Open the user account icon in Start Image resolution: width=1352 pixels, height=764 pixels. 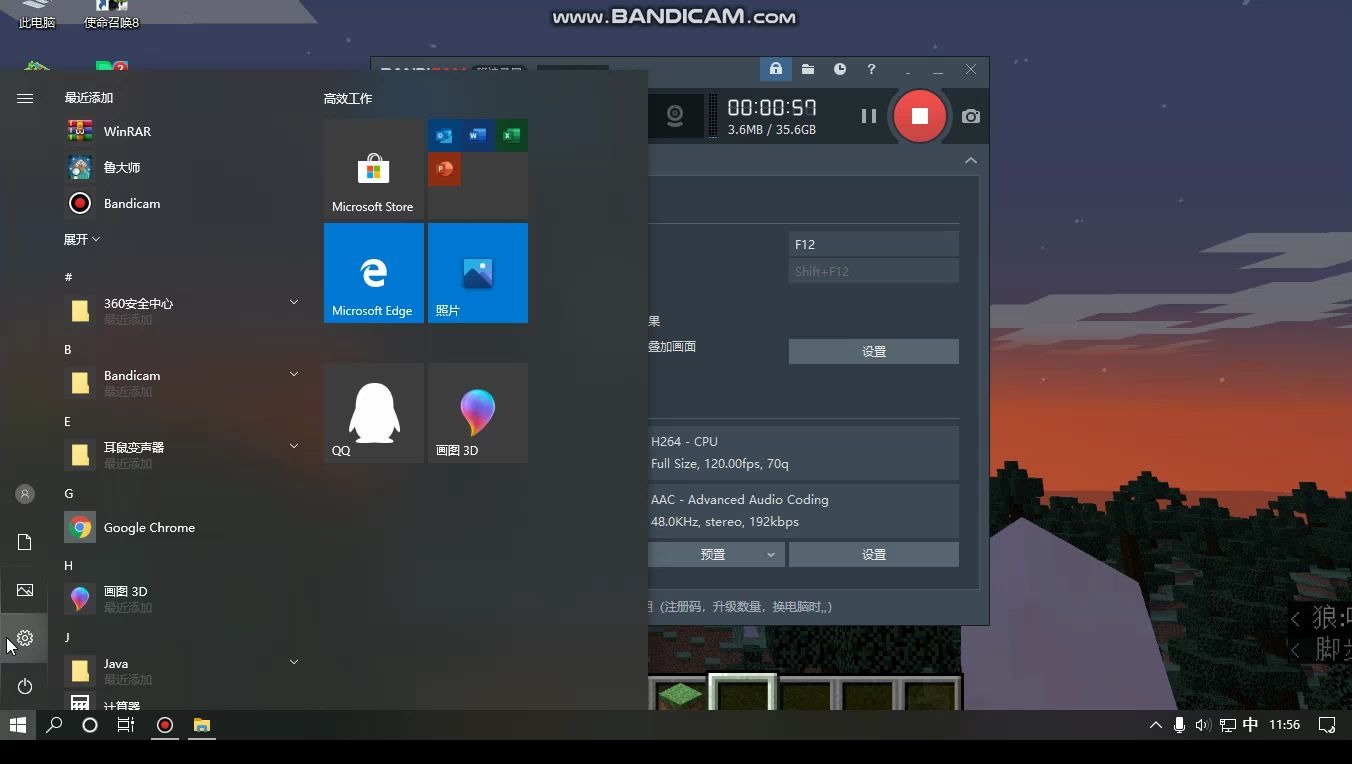tap(25, 494)
